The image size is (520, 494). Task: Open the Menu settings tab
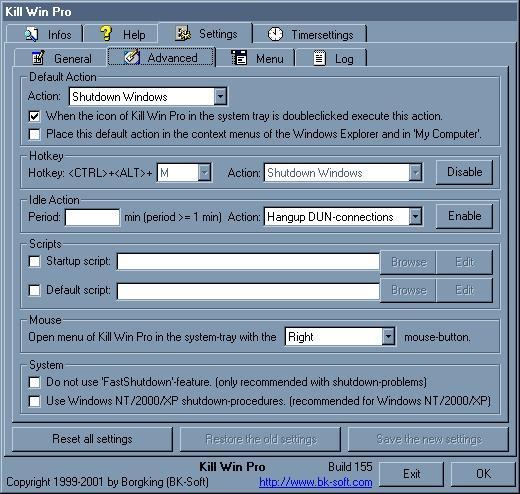(256, 58)
